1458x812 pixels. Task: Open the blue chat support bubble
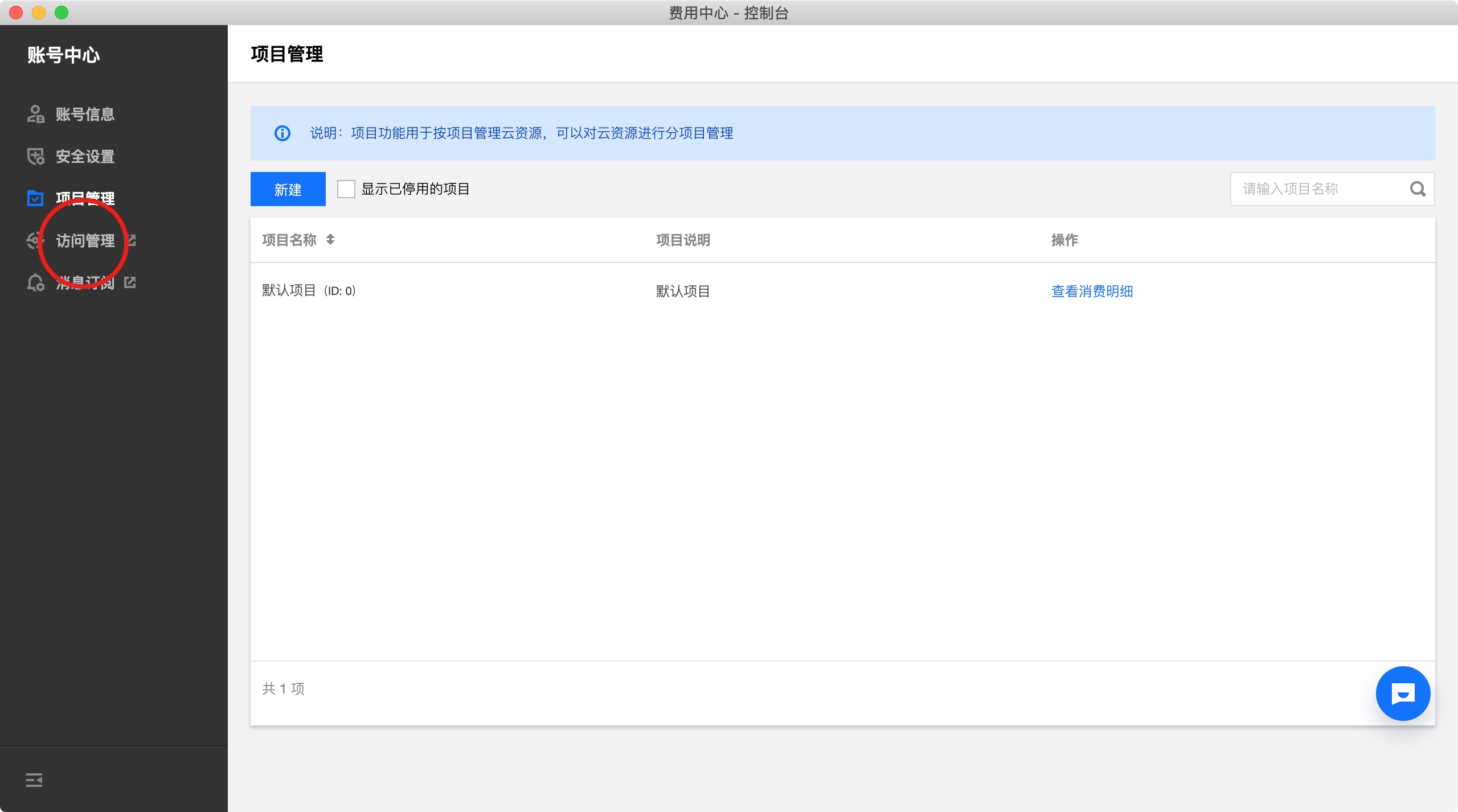(1402, 693)
